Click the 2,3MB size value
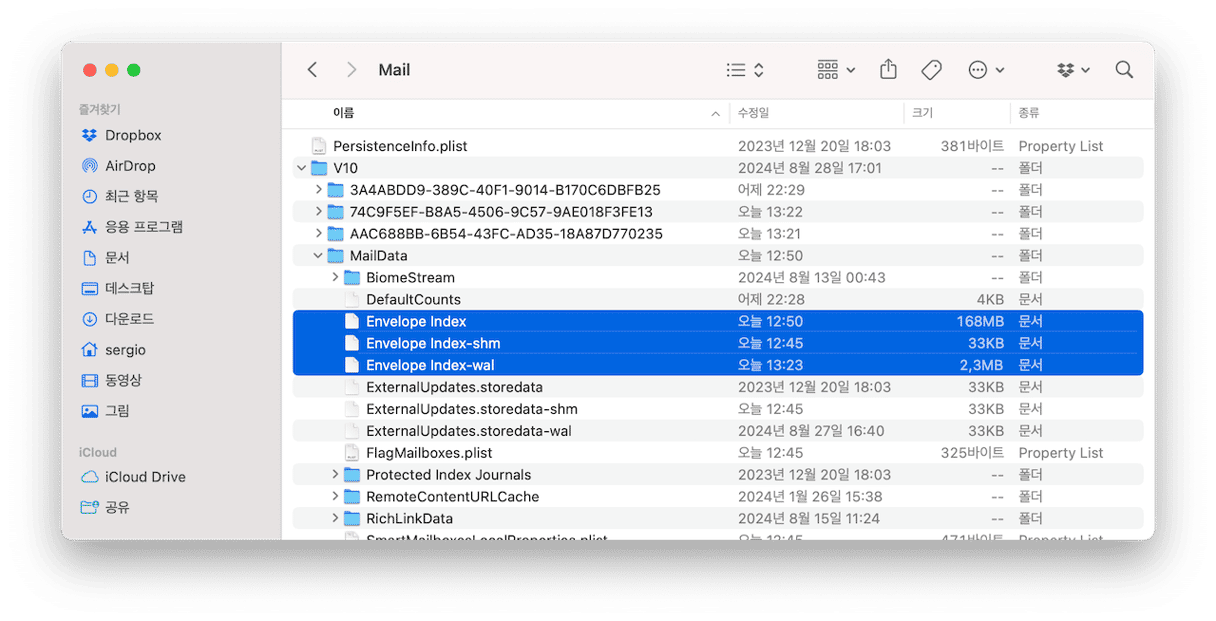Screen dimensions: 1216x621 point(981,366)
